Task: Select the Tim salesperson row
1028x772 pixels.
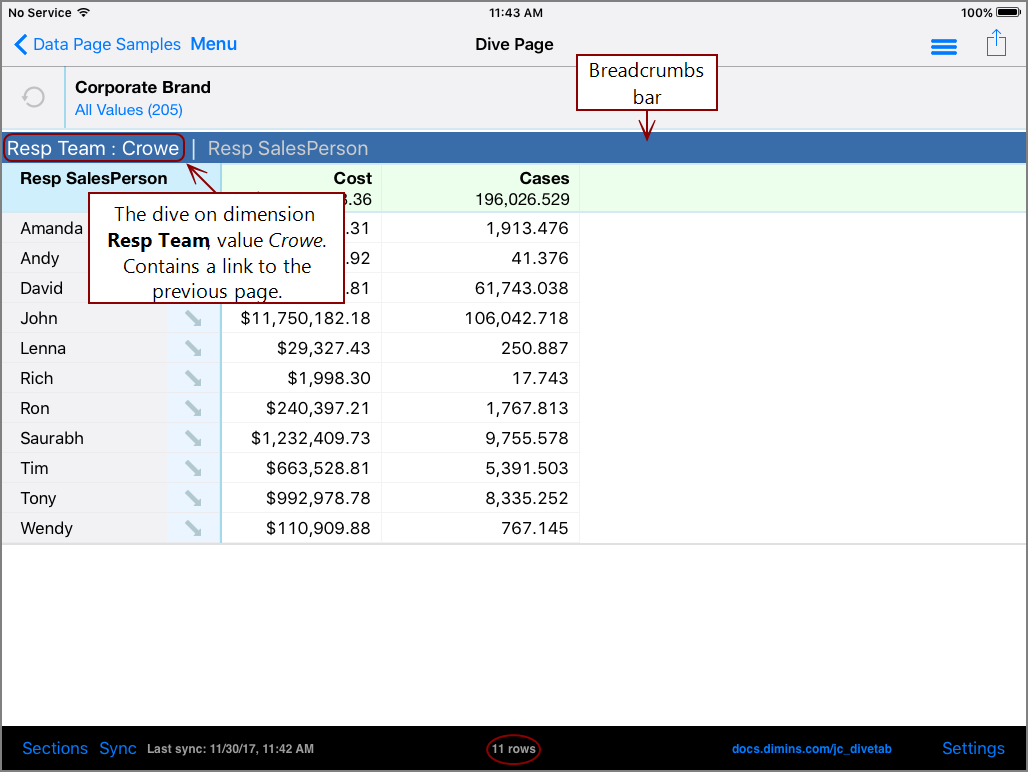Action: point(34,469)
